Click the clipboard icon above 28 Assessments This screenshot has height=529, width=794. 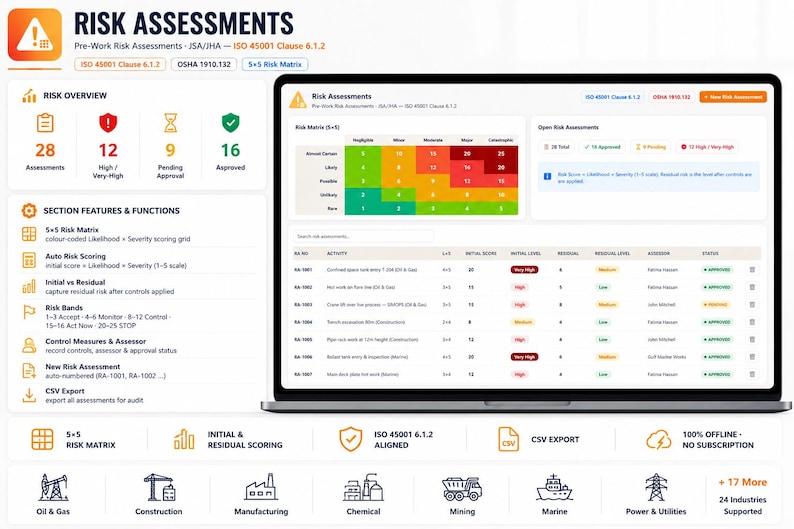(x=45, y=123)
